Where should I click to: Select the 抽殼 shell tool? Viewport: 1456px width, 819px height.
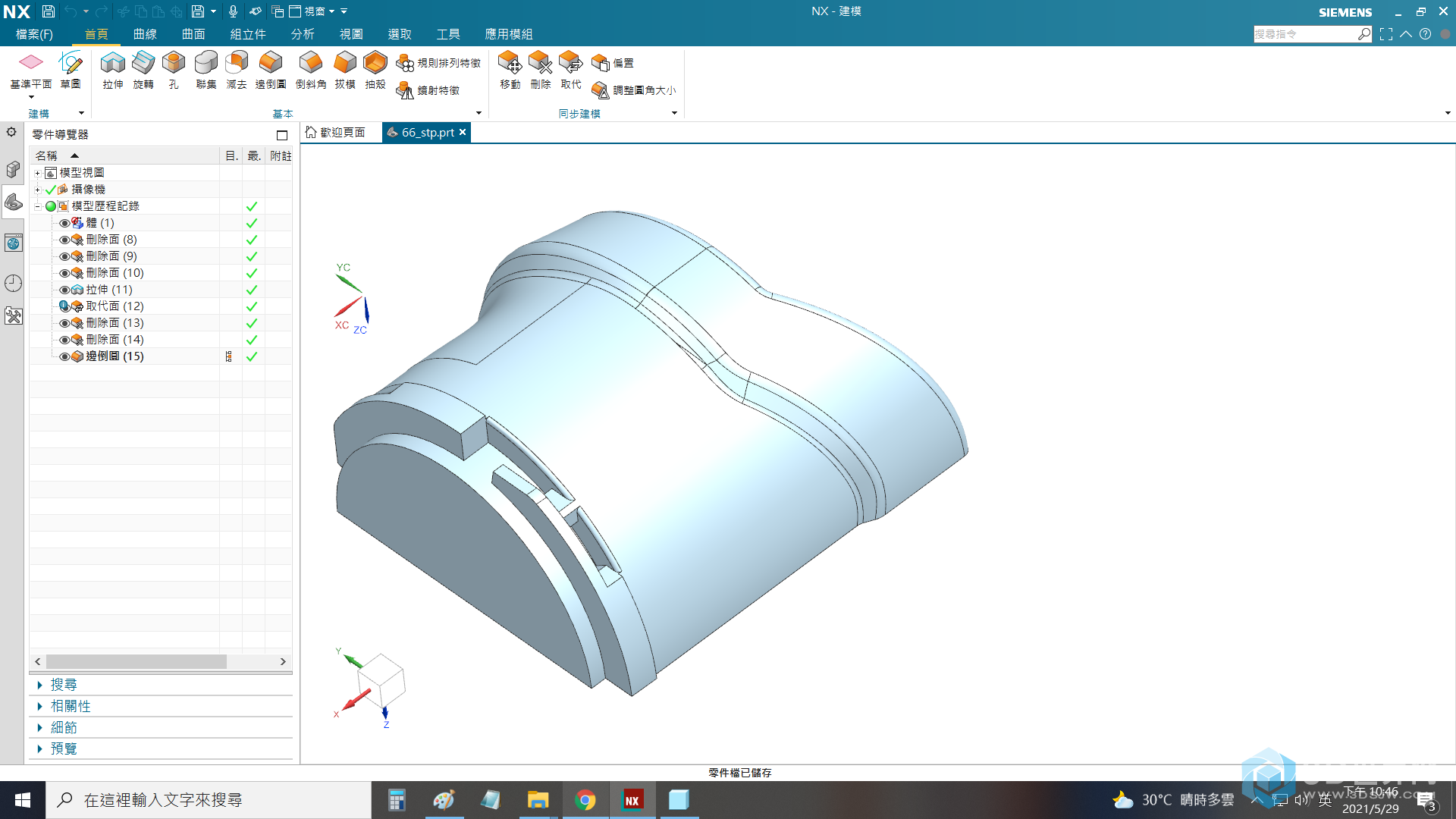click(x=375, y=69)
